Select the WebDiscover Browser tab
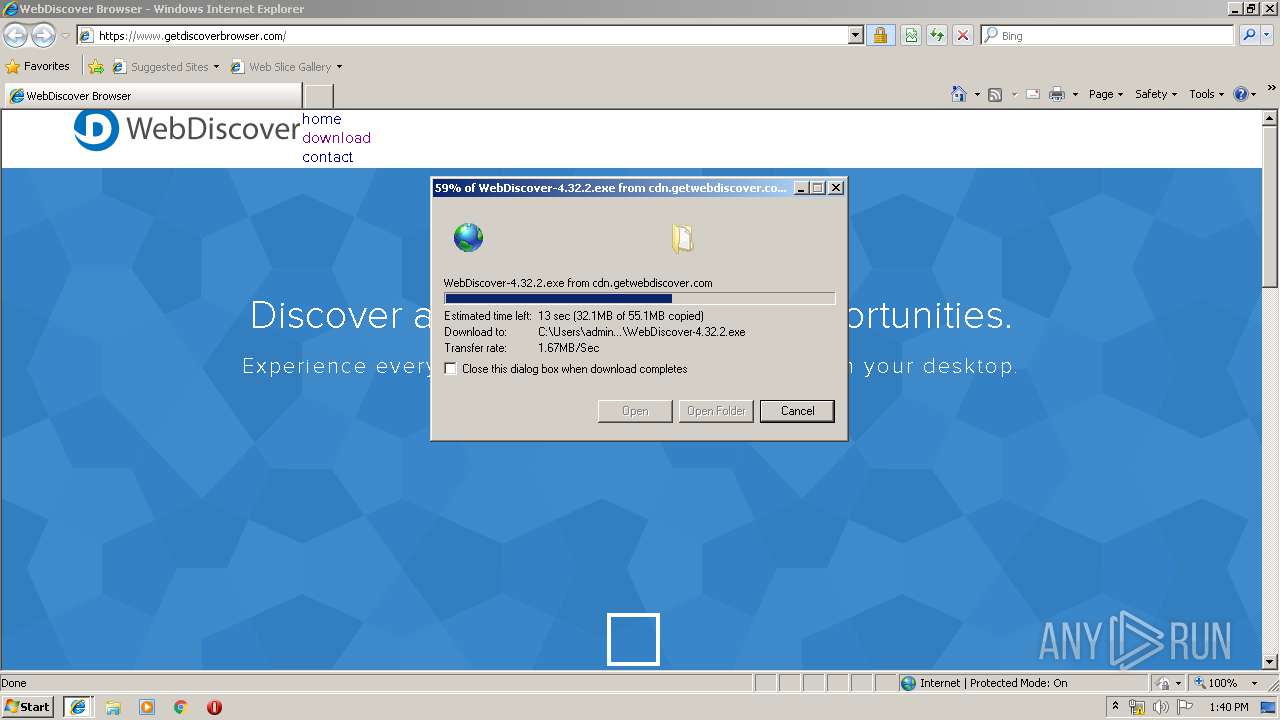Image resolution: width=1280 pixels, height=720 pixels. [153, 96]
